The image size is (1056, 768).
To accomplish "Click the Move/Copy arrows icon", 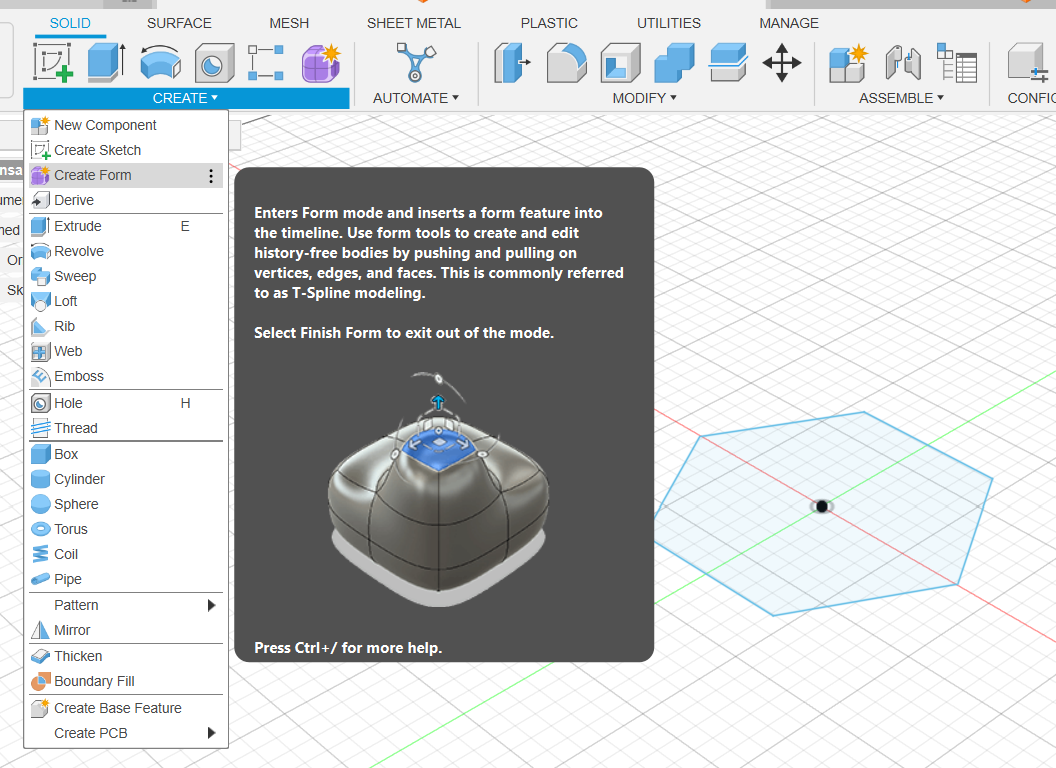I will click(x=782, y=63).
